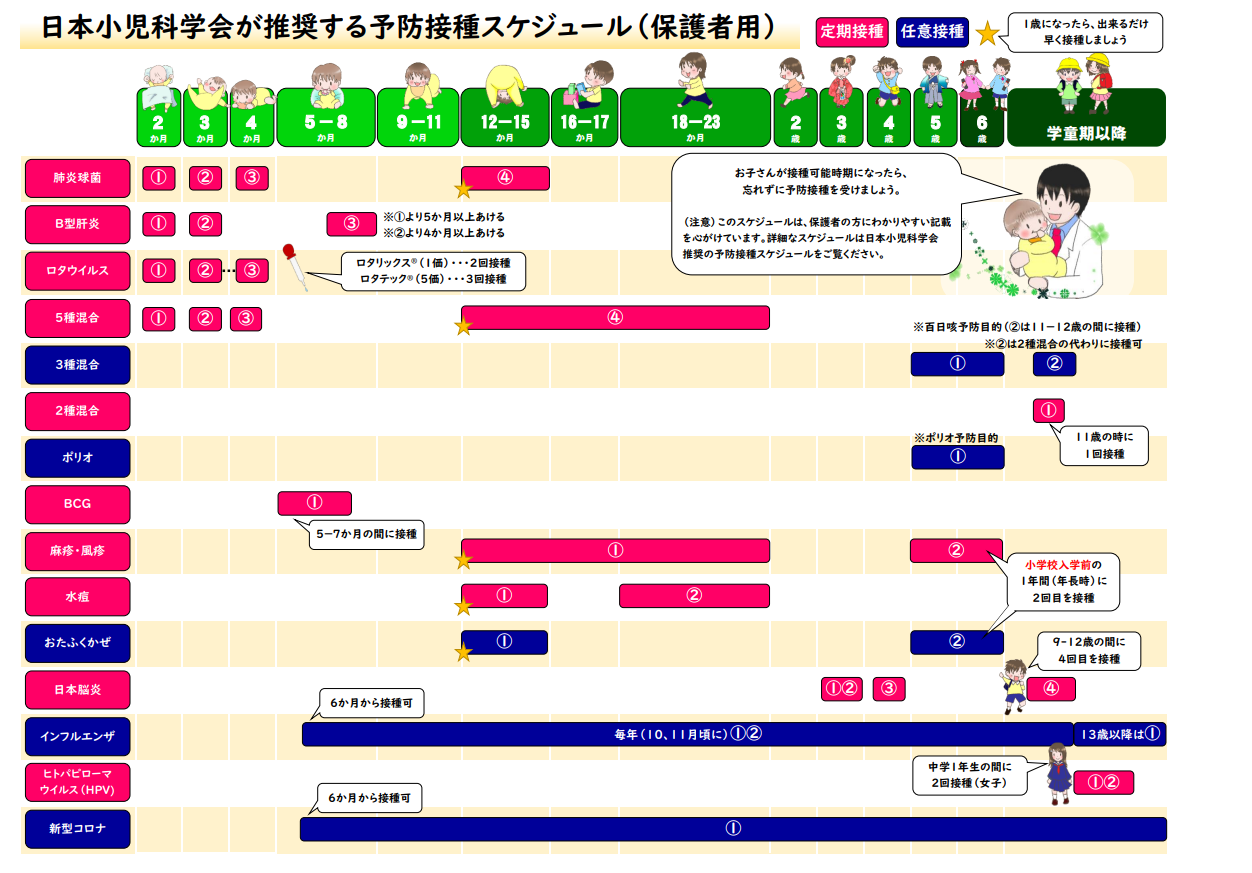Click the ③ dose bar in B型肝炎 row
The height and width of the screenshot is (873, 1252).
(350, 224)
